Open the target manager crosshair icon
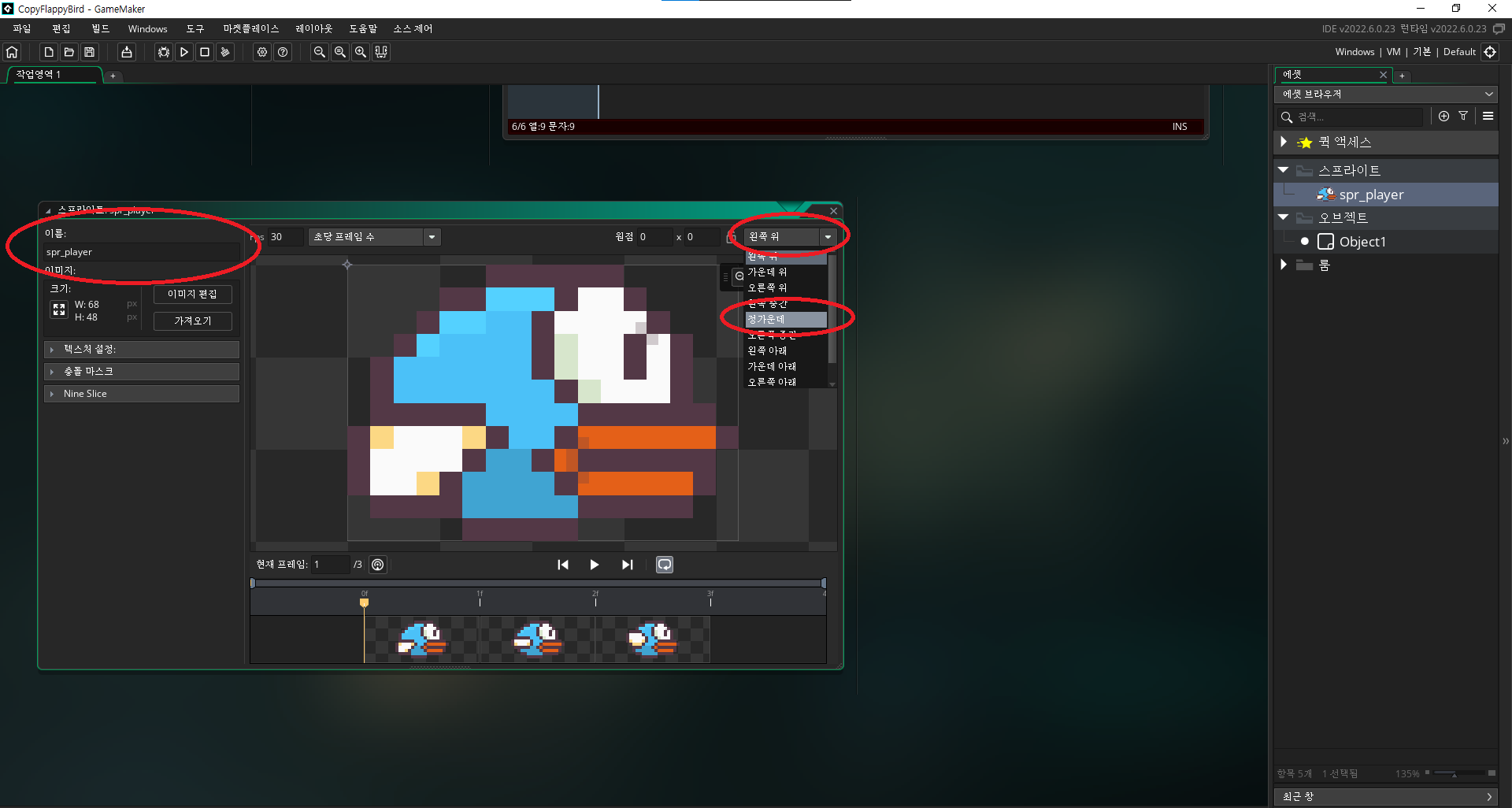 1490,52
